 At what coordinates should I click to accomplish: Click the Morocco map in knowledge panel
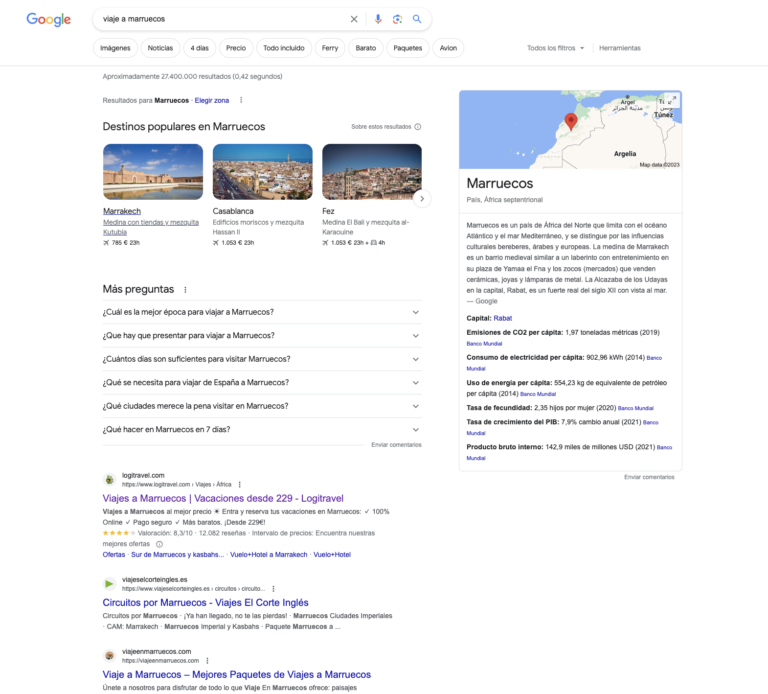570,130
